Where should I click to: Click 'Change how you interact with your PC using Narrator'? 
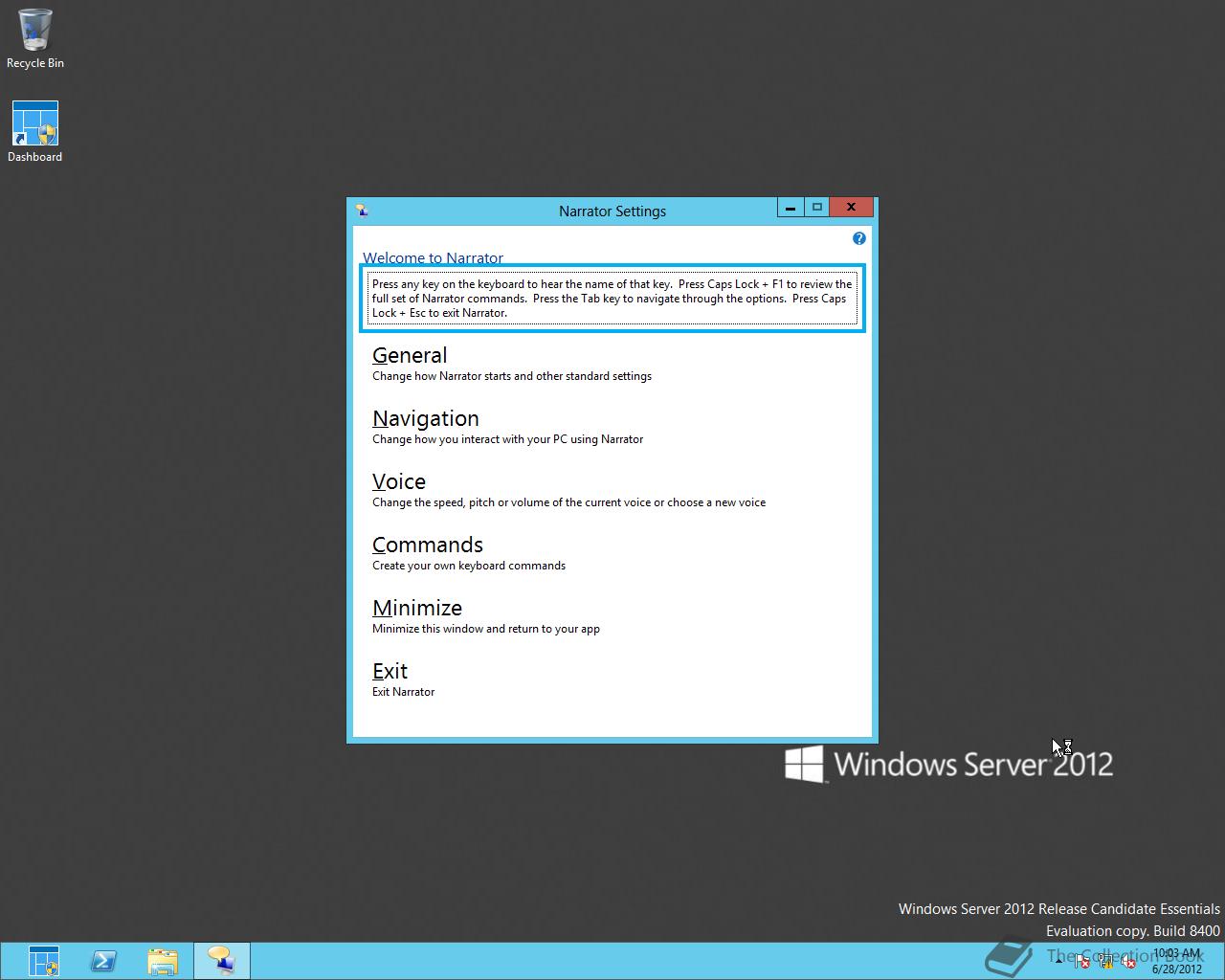pyautogui.click(x=507, y=439)
